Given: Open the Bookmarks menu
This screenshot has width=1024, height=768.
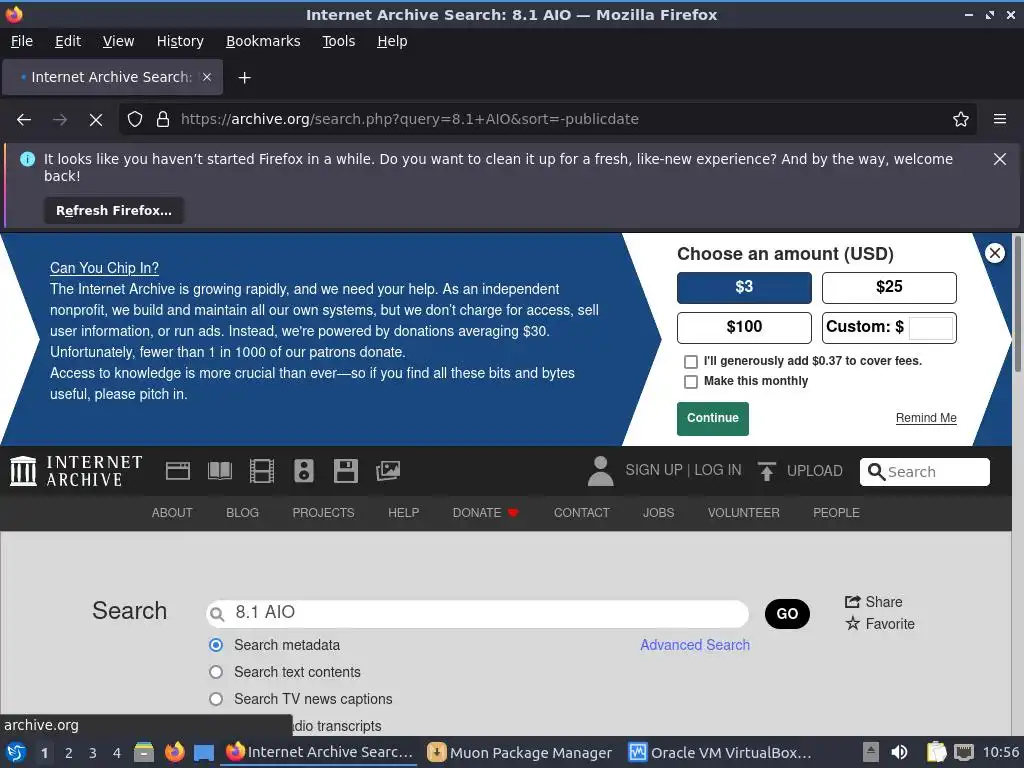Looking at the screenshot, I should click(263, 41).
